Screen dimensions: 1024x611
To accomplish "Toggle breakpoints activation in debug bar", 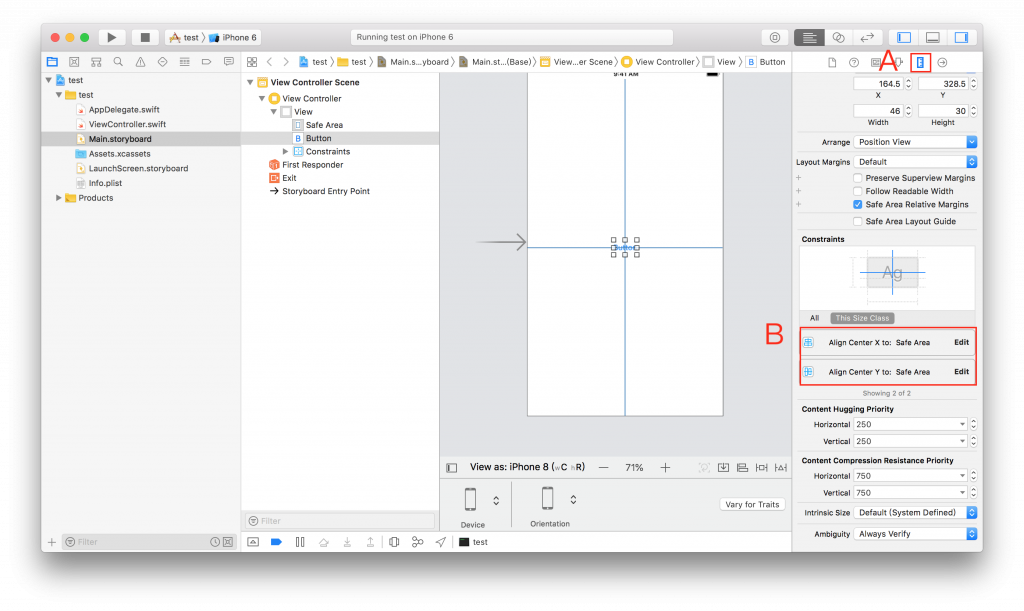I will coord(276,542).
